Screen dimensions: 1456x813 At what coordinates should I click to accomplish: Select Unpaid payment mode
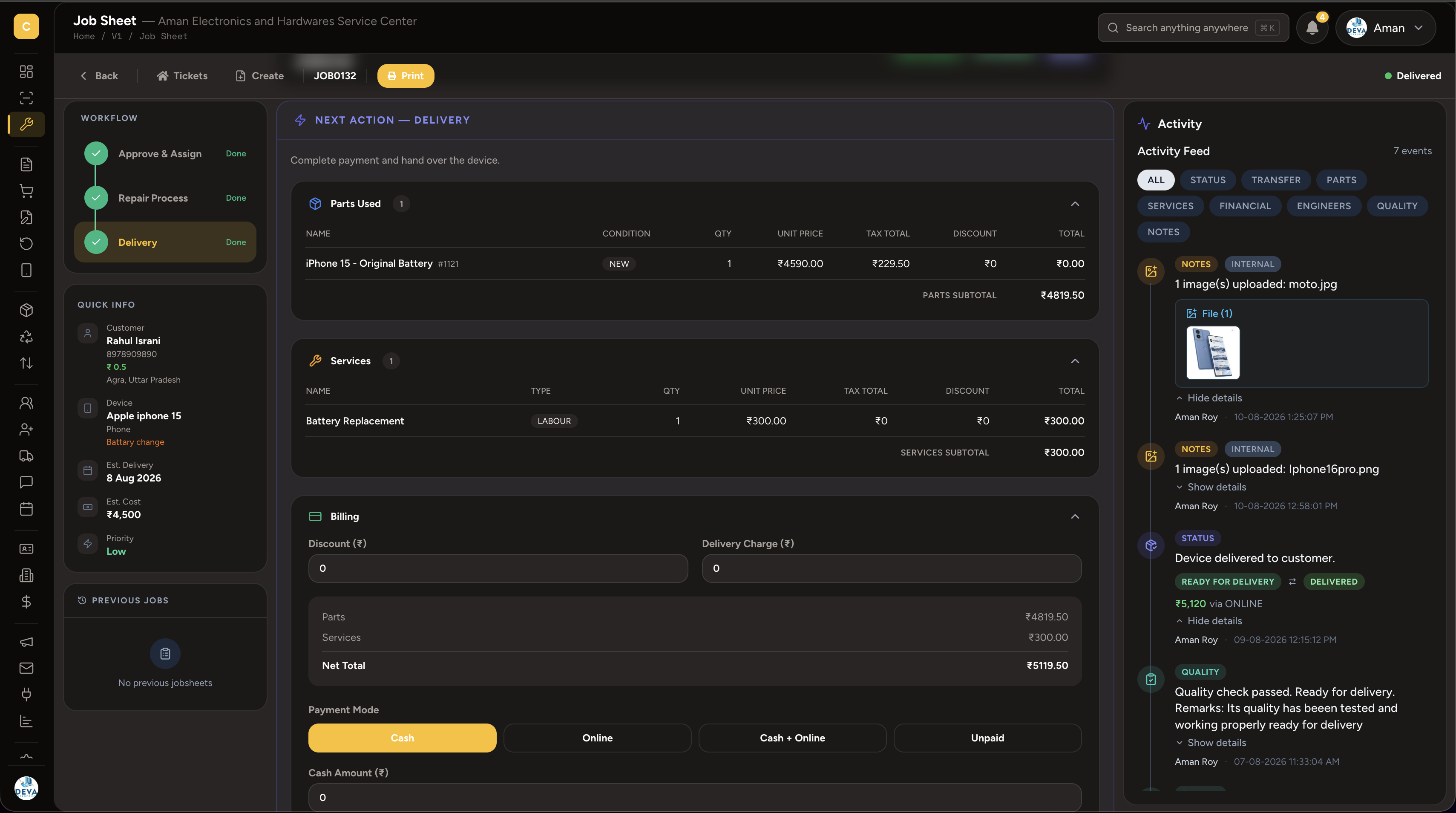[x=987, y=738]
